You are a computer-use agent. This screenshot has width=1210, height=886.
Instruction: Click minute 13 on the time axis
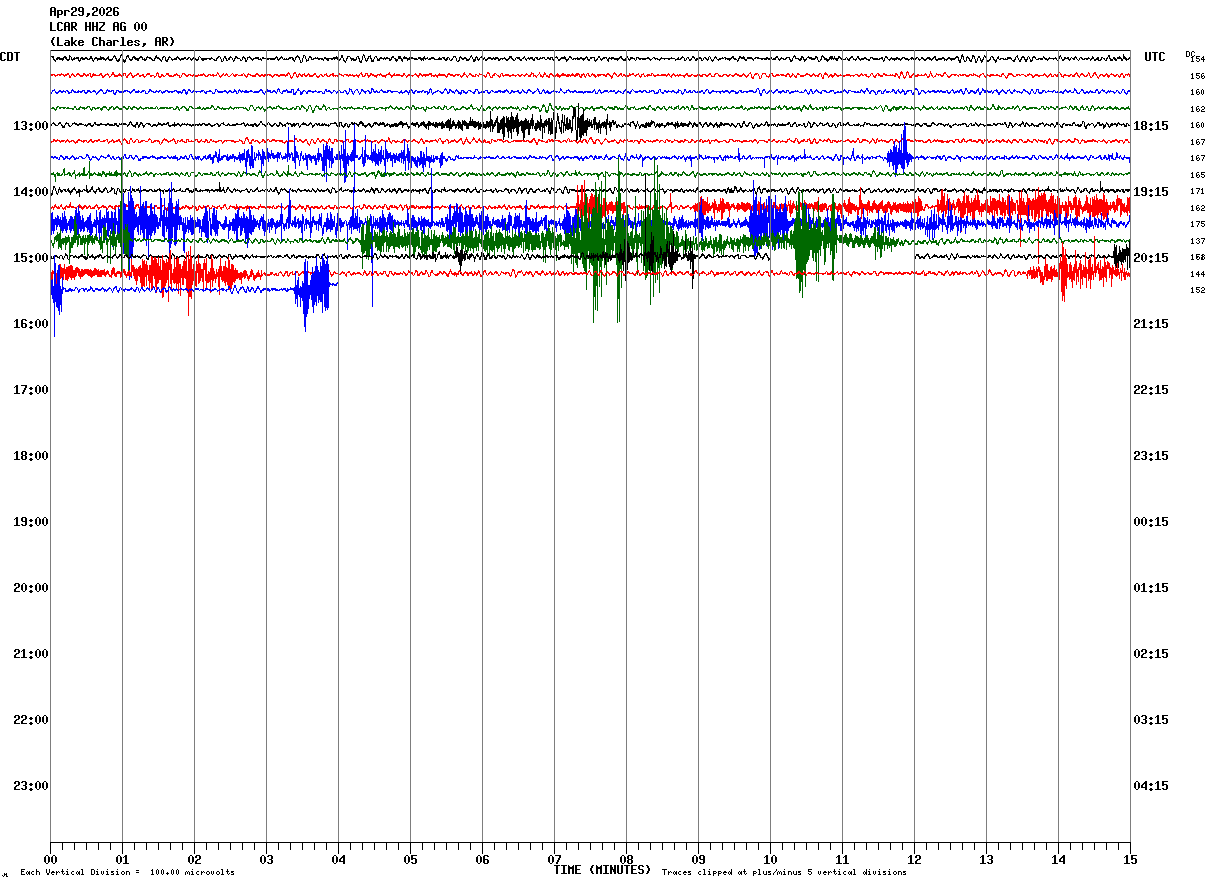[986, 860]
